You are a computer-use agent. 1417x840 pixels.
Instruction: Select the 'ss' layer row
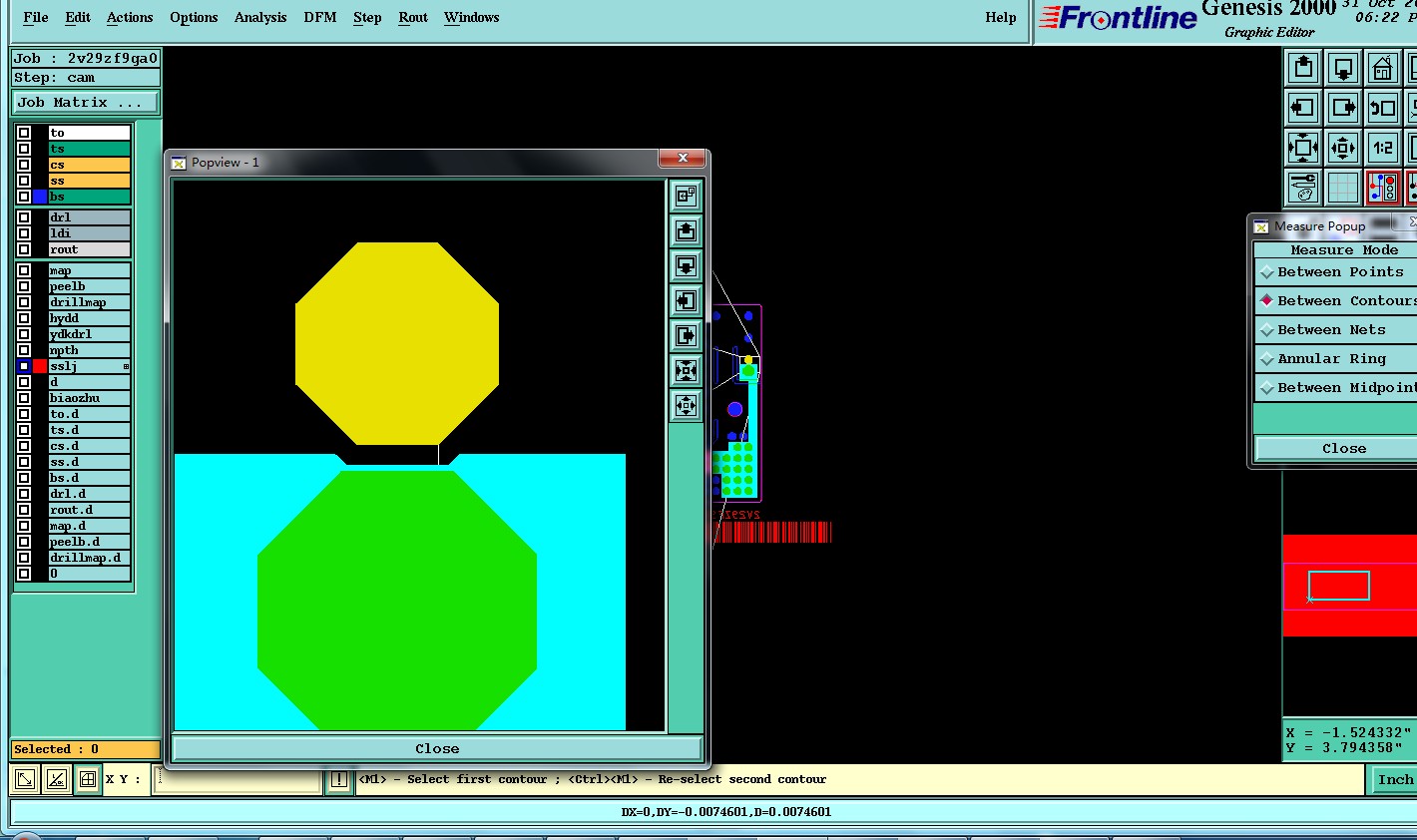click(89, 181)
